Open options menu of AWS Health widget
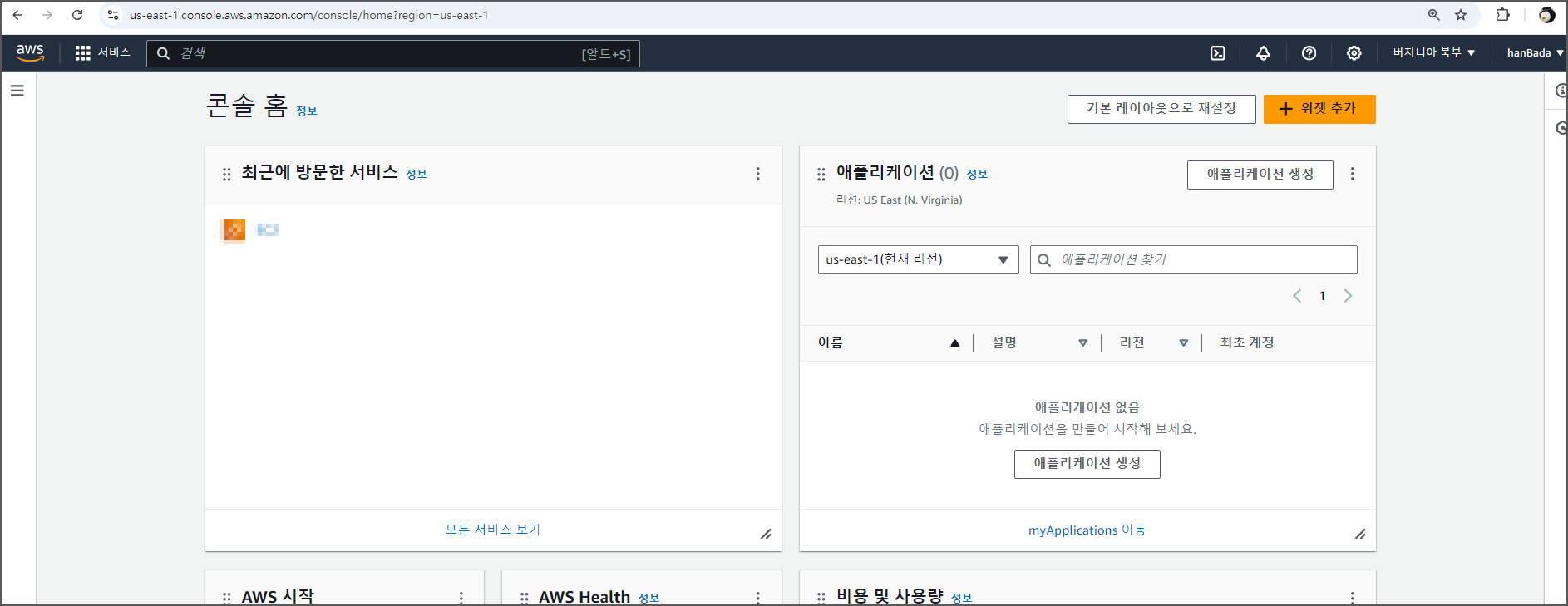This screenshot has width=1568, height=606. point(757,598)
